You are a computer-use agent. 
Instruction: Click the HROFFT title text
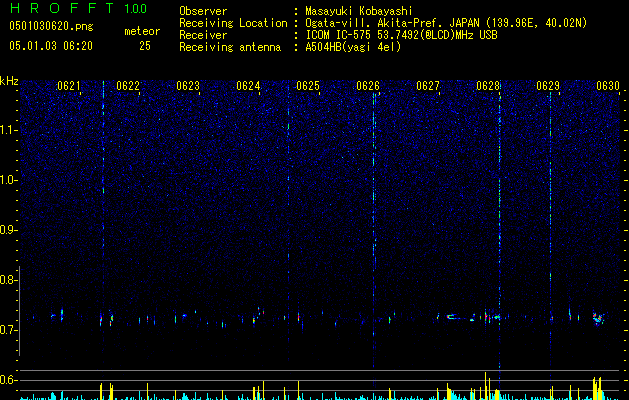61,8
